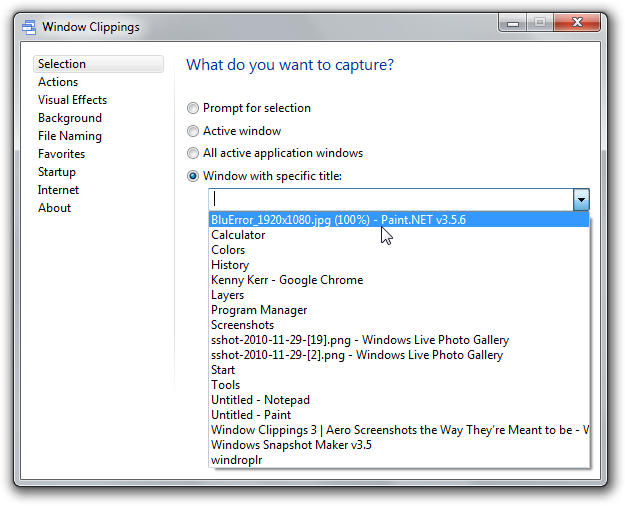
Task: Open the File Naming page
Action: [x=70, y=136]
